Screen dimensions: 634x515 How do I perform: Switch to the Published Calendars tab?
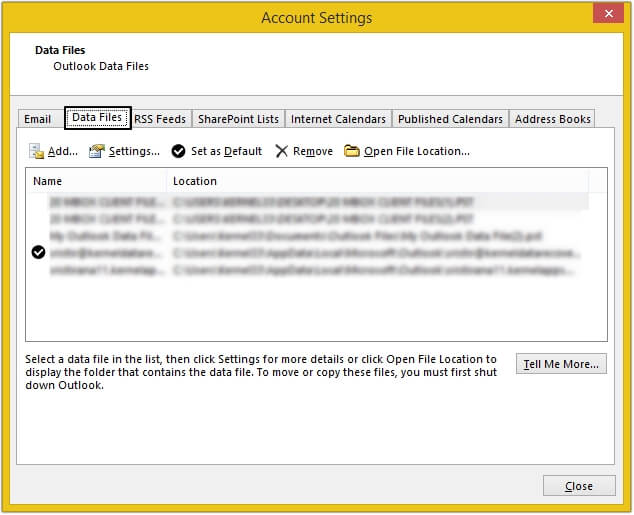(x=450, y=119)
